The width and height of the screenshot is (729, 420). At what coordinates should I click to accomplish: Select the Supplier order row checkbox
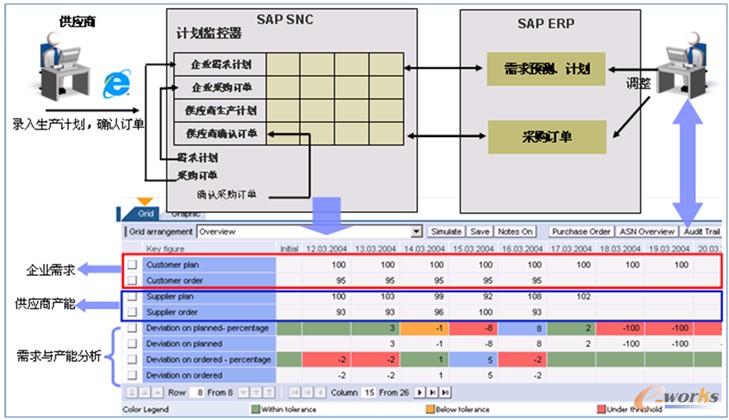[132, 312]
